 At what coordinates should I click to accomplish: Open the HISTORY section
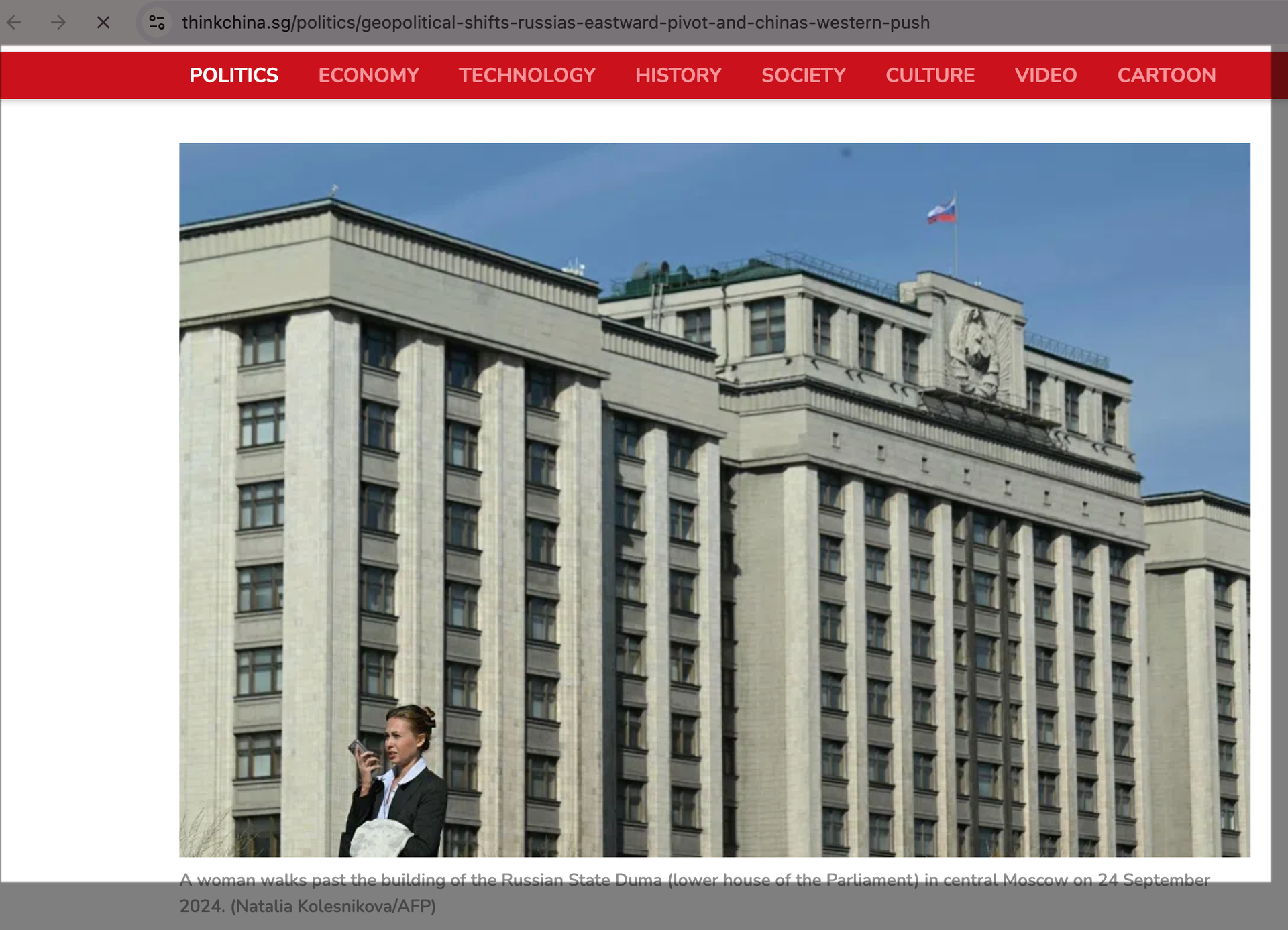[678, 75]
